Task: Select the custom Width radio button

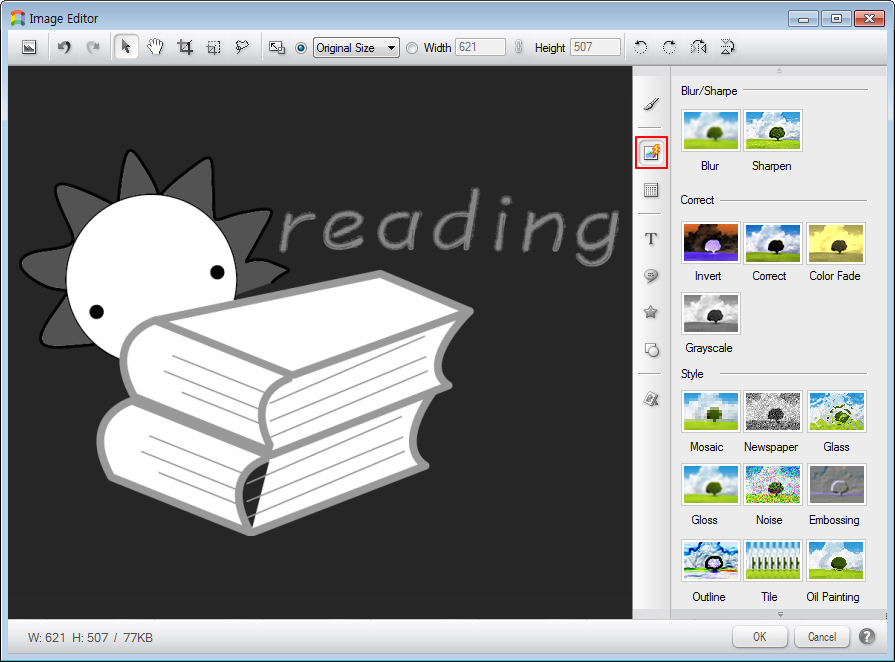Action: coord(412,47)
